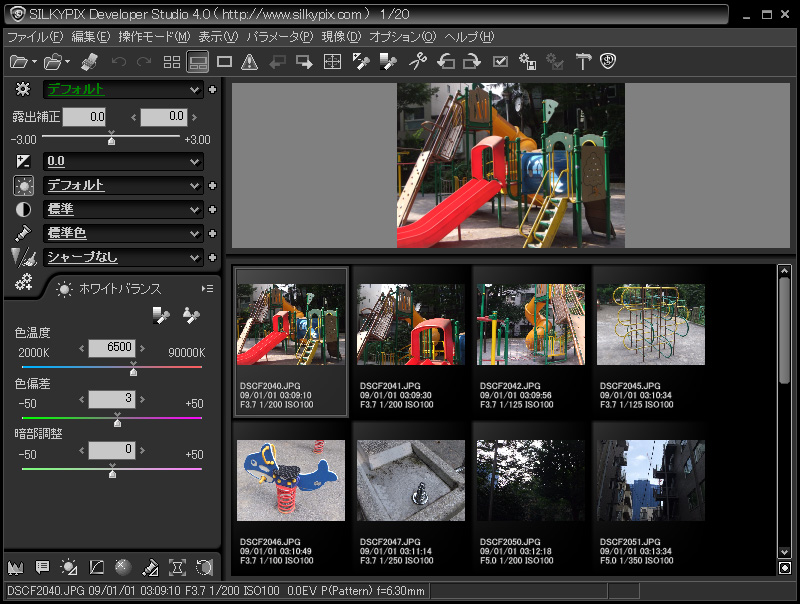Click the mark checkbox icon on toolbar

pos(498,62)
